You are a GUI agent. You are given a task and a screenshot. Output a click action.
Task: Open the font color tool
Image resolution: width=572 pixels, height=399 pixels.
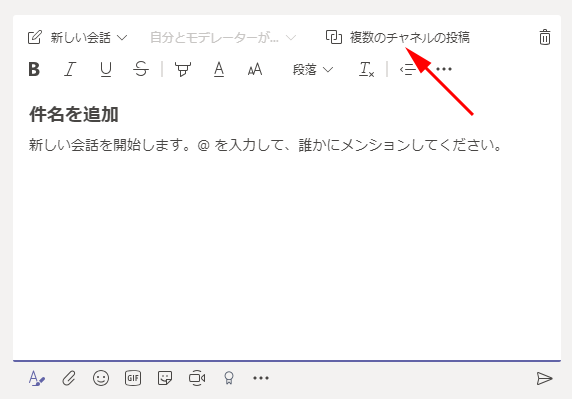point(219,69)
